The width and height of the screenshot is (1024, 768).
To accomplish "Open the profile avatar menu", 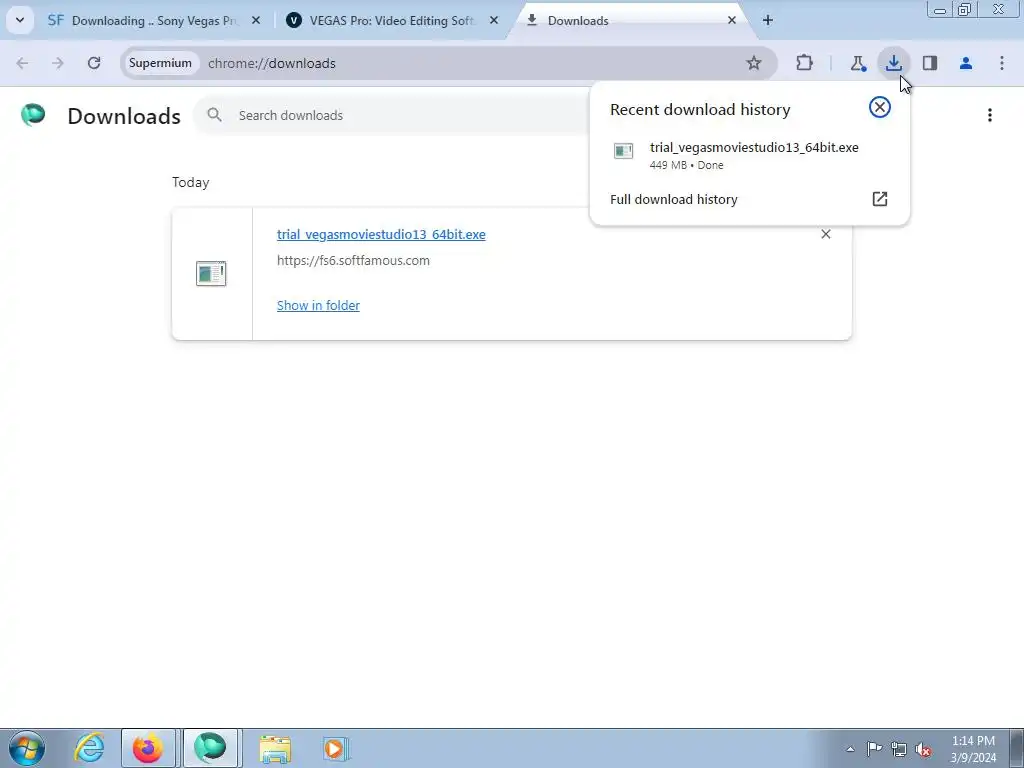I will (x=966, y=63).
